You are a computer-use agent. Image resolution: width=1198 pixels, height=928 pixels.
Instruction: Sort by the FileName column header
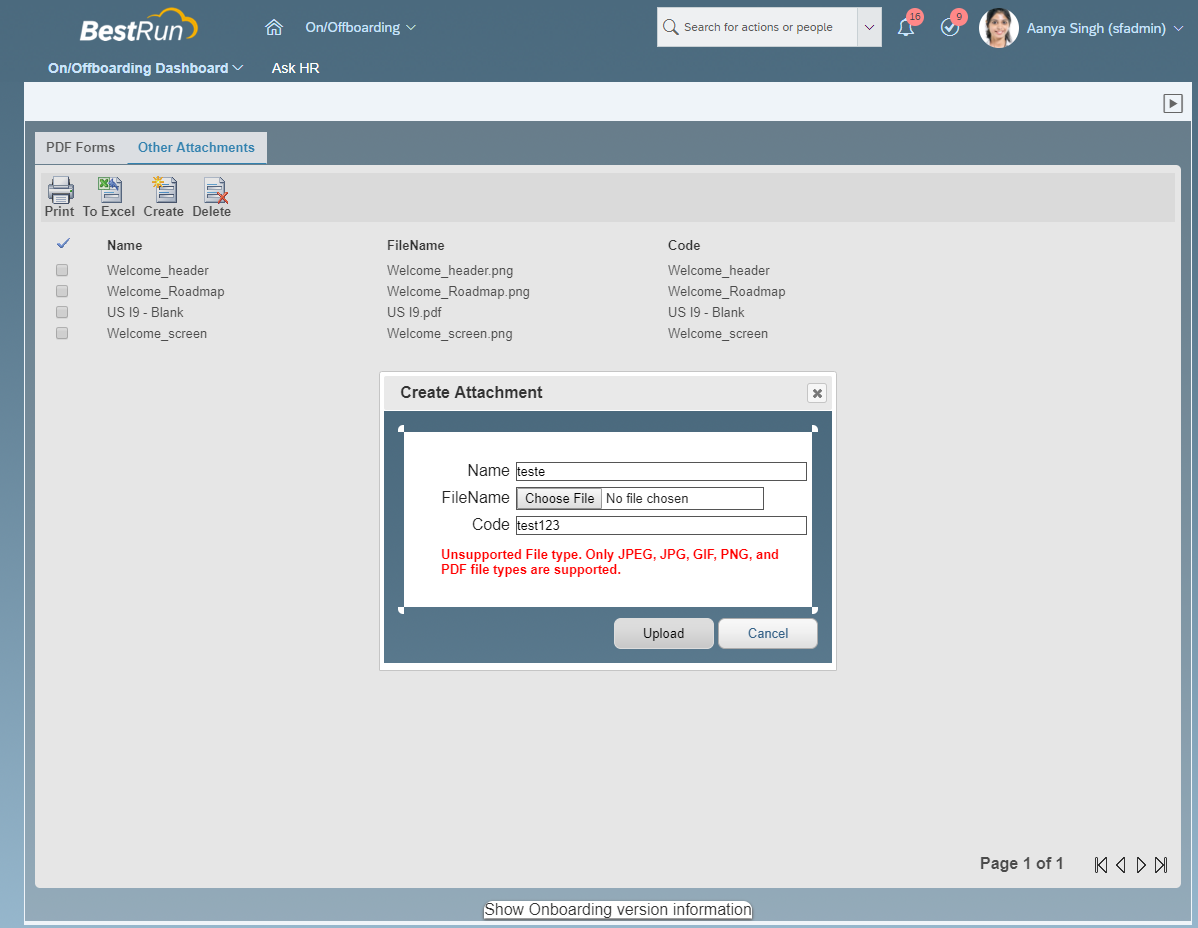click(416, 245)
